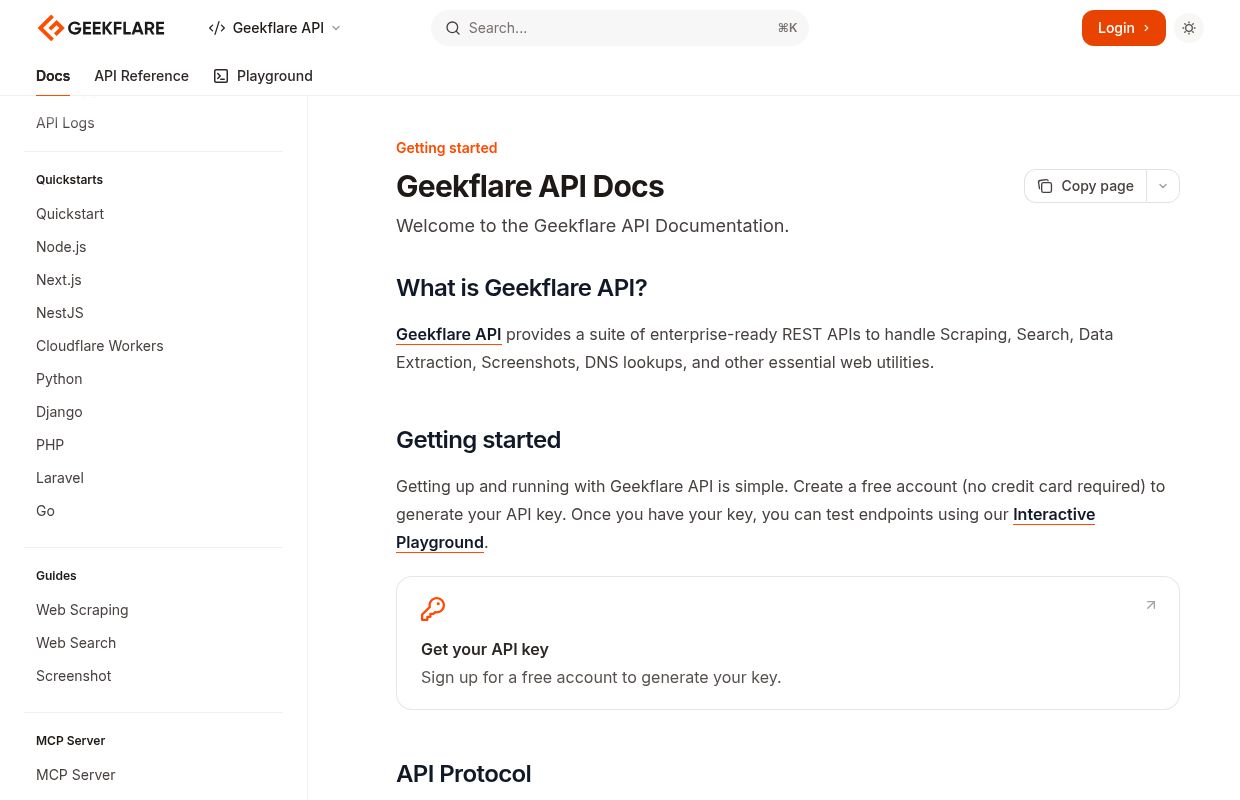This screenshot has width=1240, height=800.
Task: Click the Copy page button
Action: coord(1086,186)
